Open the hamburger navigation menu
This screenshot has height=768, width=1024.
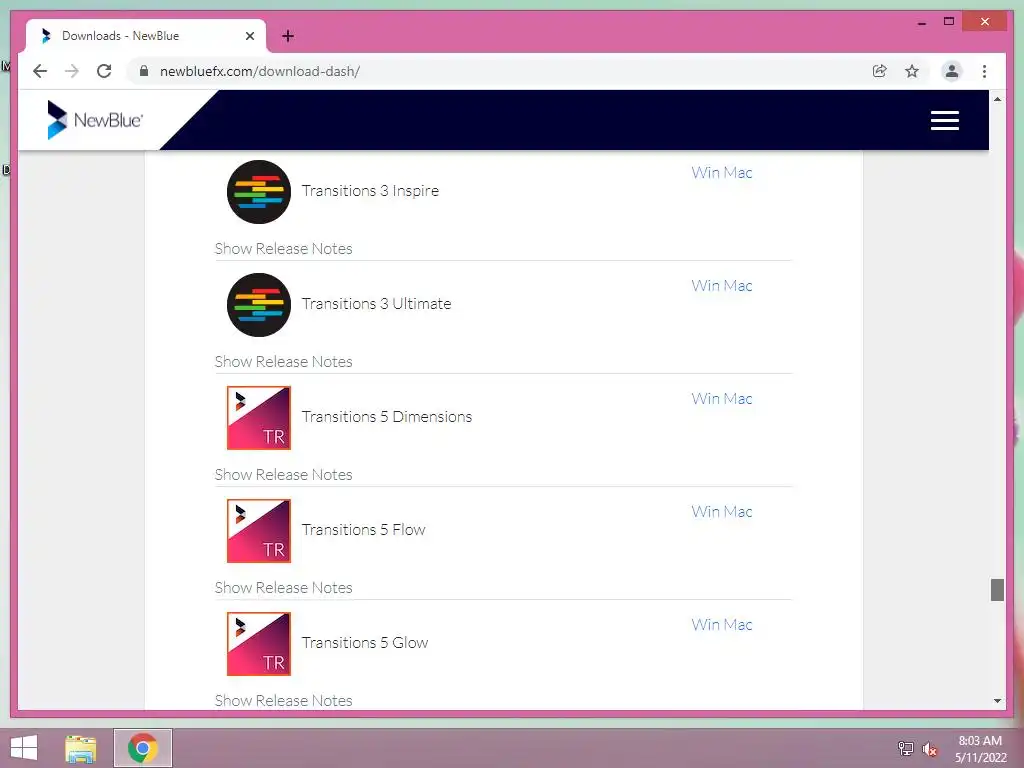[944, 120]
